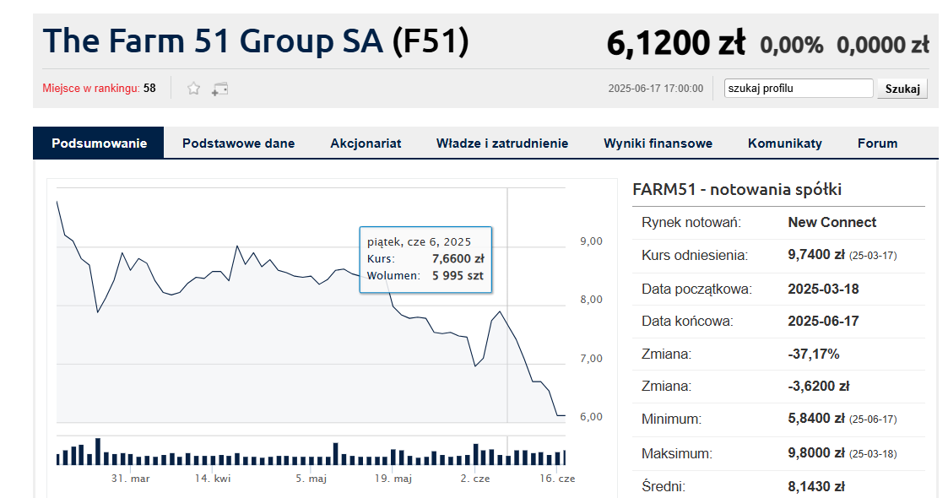This screenshot has height=498, width=948.
Task: Switch to Podstawowe dane tab
Action: (x=238, y=143)
